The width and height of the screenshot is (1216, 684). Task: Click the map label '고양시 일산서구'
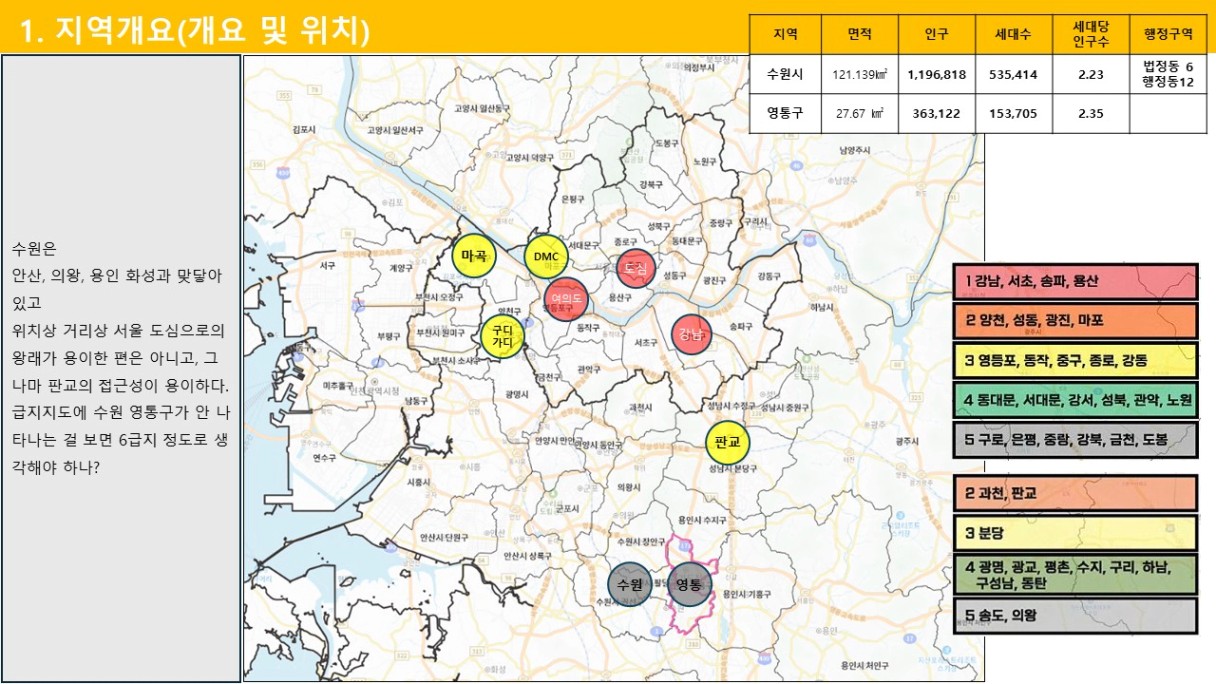click(x=395, y=130)
